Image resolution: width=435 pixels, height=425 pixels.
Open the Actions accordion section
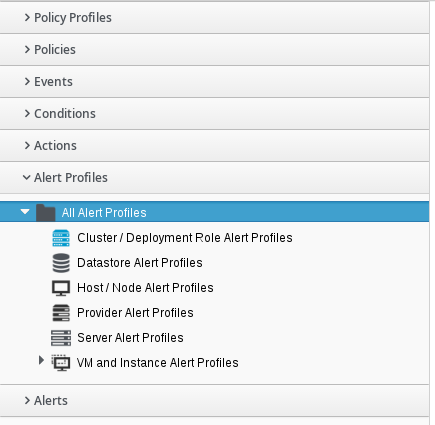[x=214, y=146]
